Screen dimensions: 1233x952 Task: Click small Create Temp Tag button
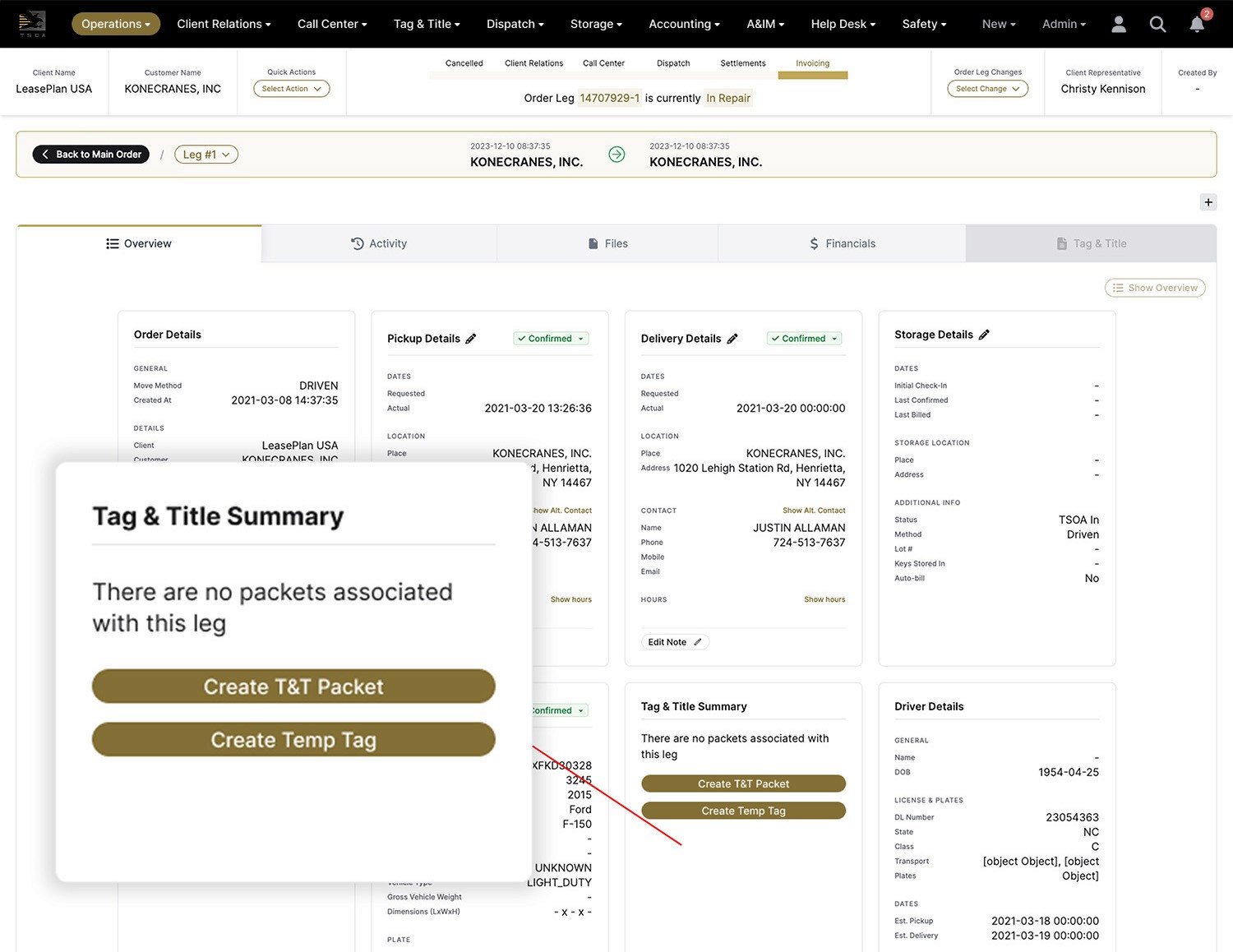[743, 811]
